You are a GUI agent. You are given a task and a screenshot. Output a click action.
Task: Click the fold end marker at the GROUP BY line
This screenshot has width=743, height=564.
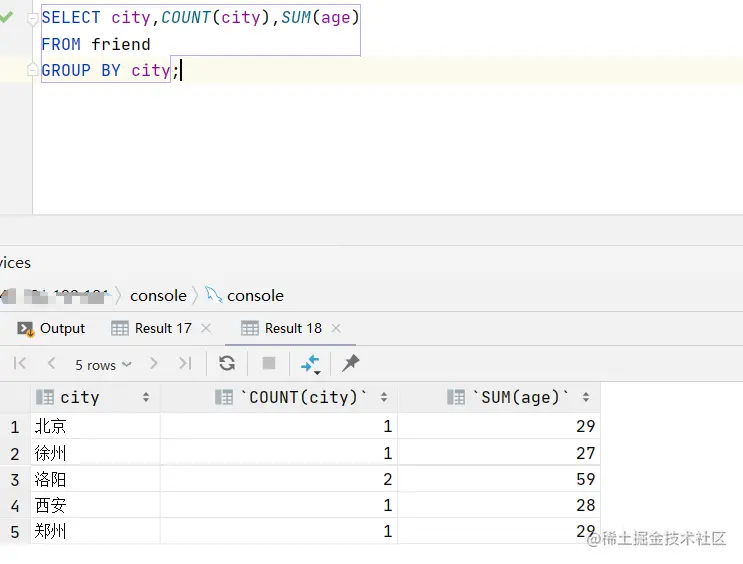(32, 70)
